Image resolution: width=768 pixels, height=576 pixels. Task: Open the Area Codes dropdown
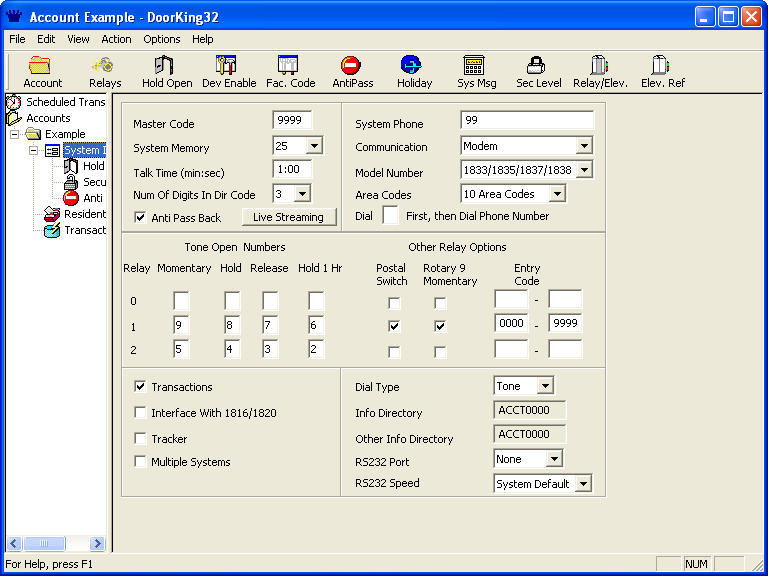(557, 194)
